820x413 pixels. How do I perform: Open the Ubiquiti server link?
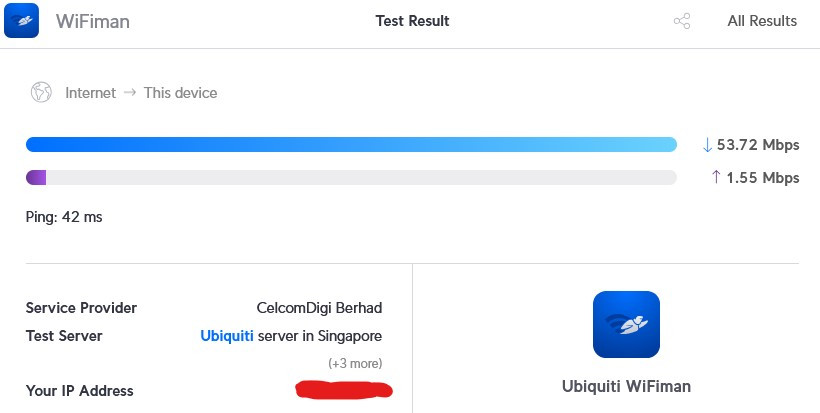tap(227, 336)
